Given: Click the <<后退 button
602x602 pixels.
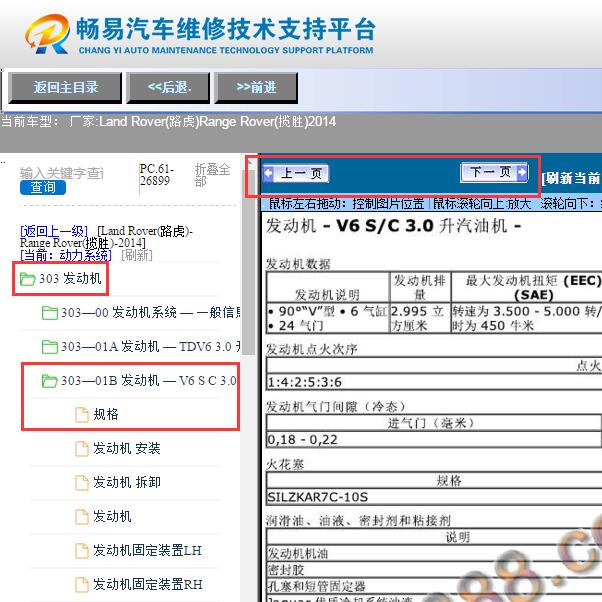Looking at the screenshot, I should pyautogui.click(x=168, y=88).
